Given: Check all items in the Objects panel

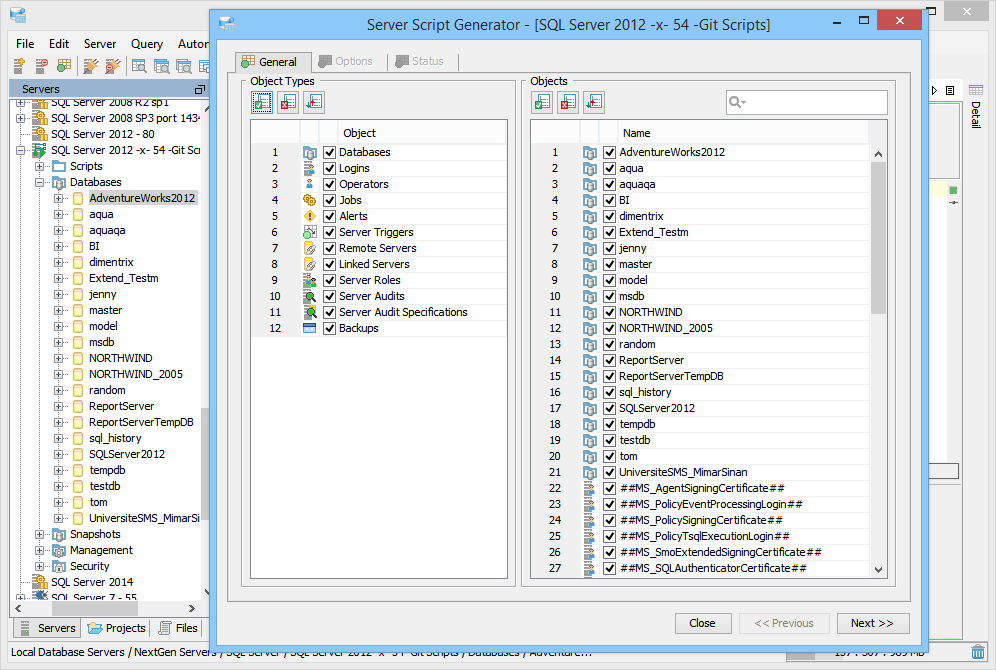Looking at the screenshot, I should pyautogui.click(x=542, y=102).
